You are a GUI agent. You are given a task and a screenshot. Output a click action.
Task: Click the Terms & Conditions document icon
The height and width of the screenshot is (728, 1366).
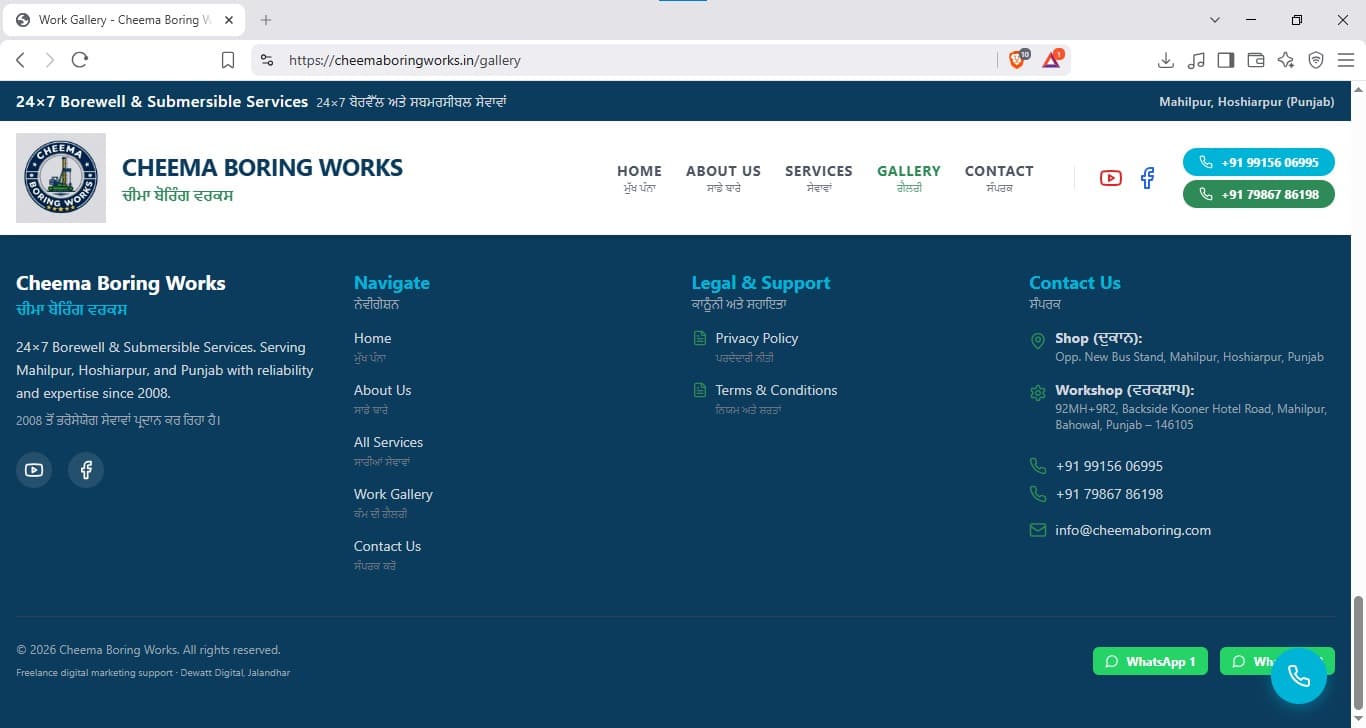(700, 390)
